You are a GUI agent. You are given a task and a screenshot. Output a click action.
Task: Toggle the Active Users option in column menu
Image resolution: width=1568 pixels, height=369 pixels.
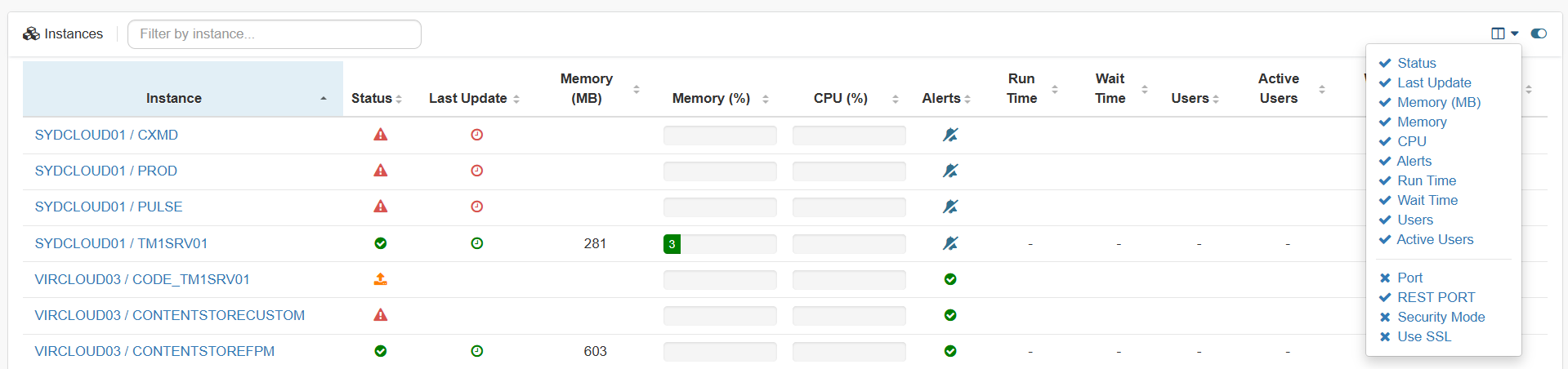(1427, 239)
